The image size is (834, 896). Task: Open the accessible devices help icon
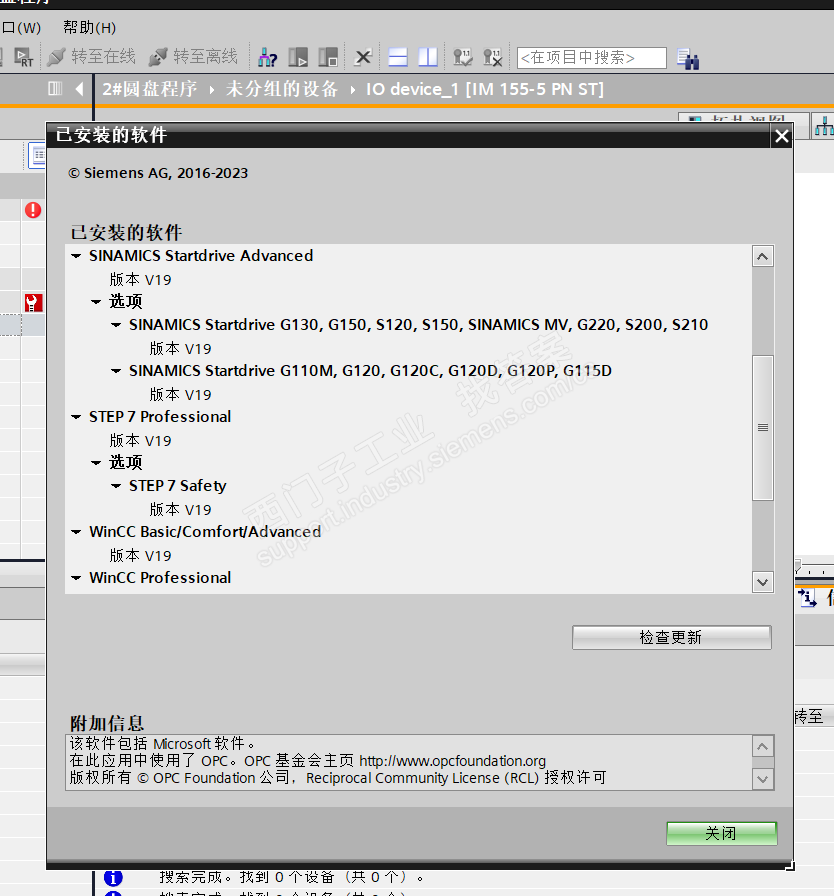tap(267, 57)
